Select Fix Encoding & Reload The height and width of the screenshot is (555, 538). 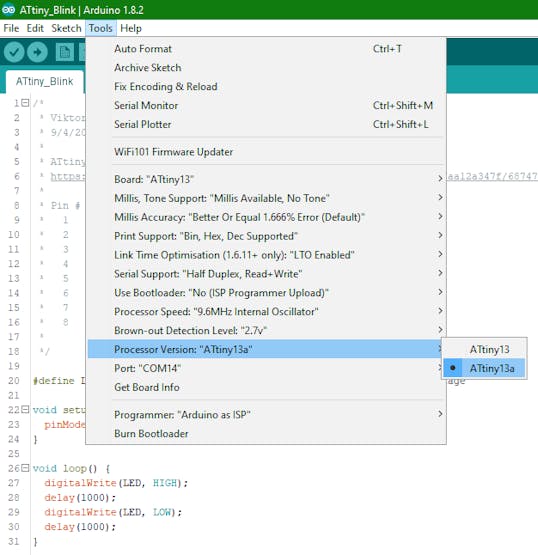[x=267, y=87]
